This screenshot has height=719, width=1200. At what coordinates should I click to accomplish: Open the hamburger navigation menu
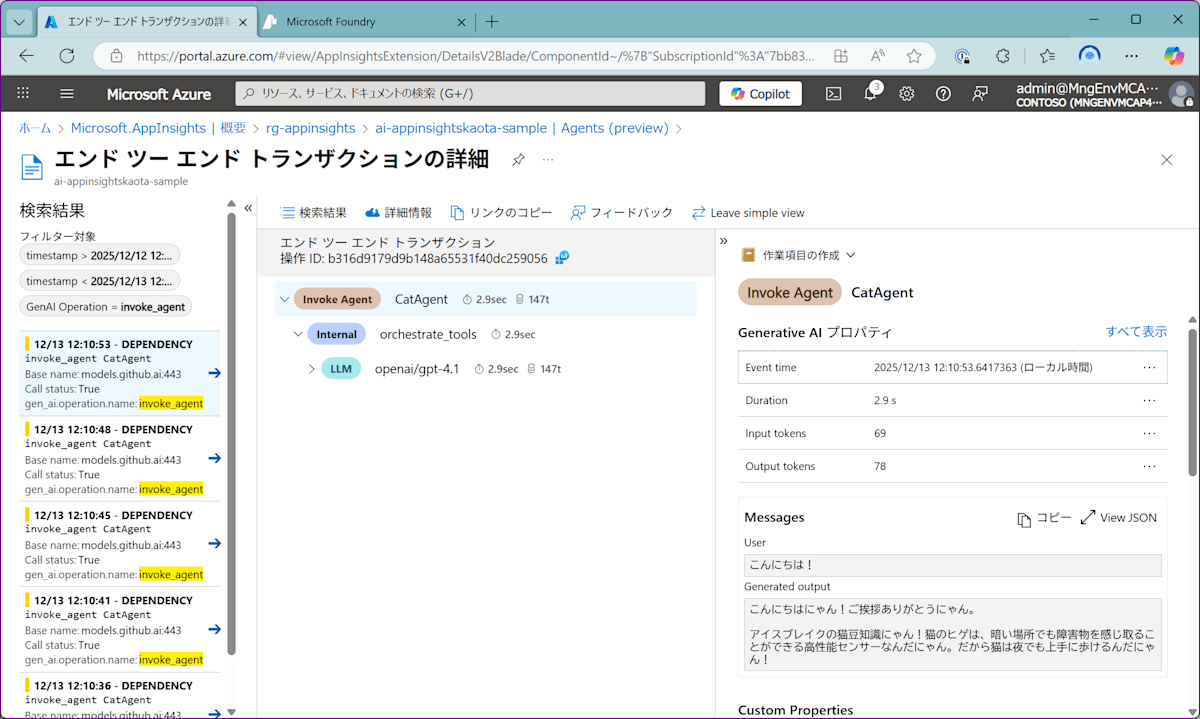pyautogui.click(x=67, y=93)
